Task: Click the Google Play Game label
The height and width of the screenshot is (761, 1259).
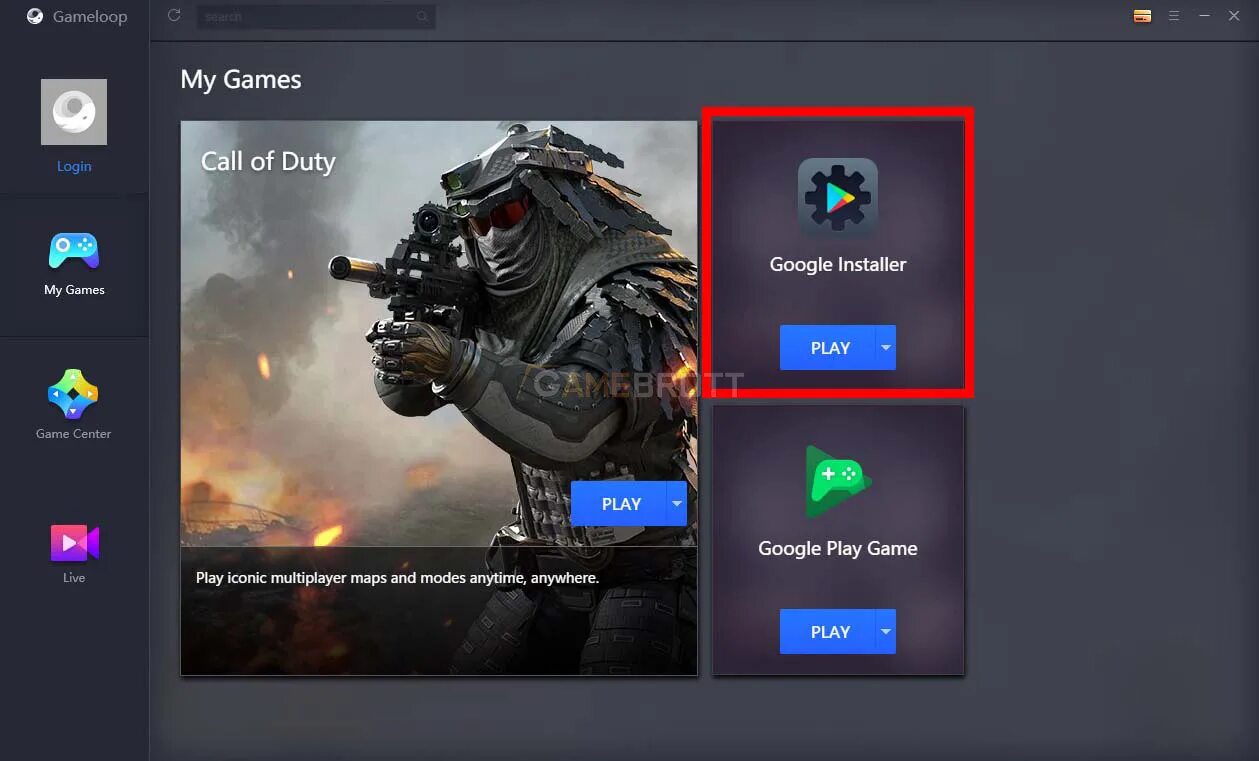Action: (838, 549)
